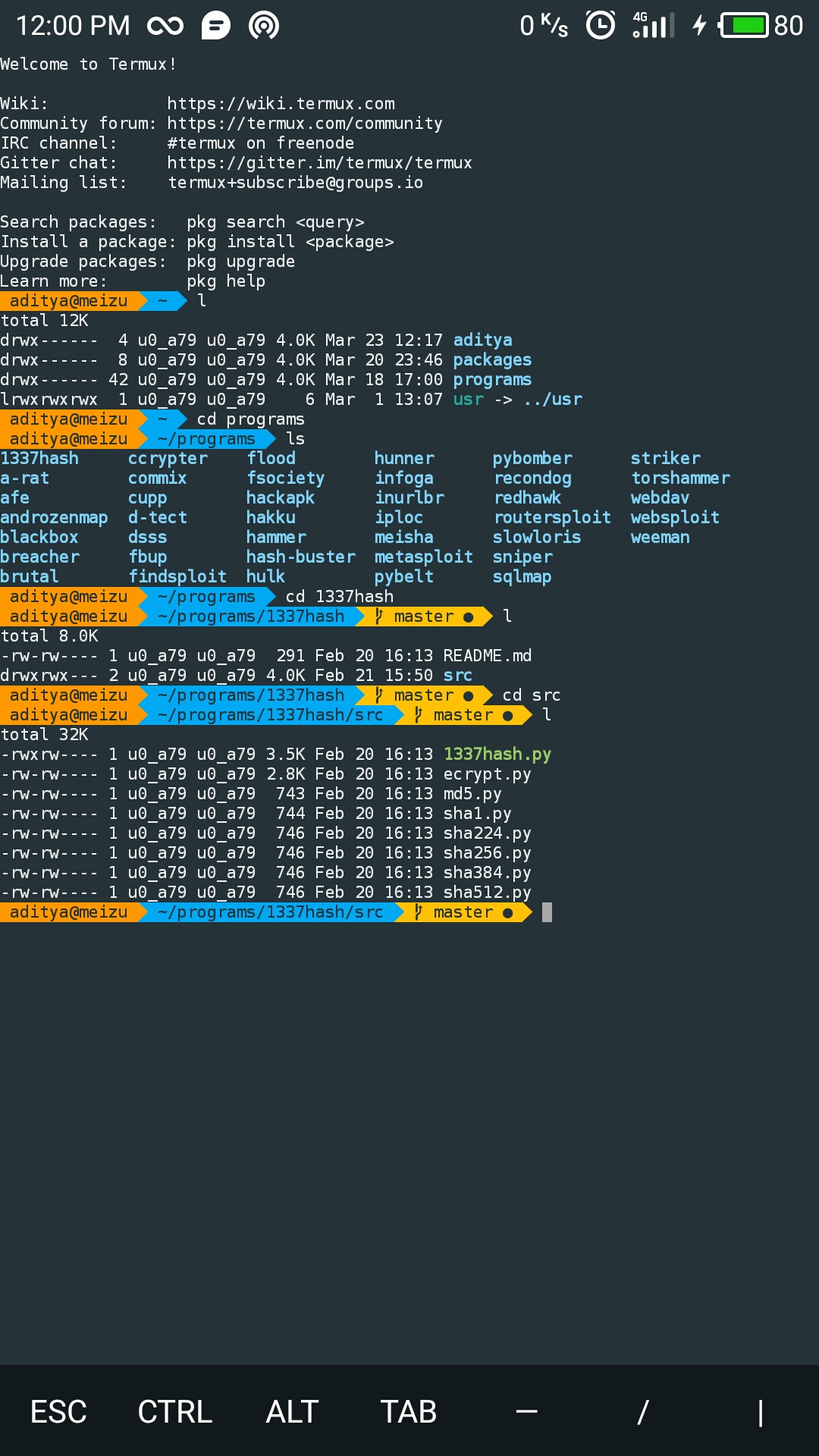Tap the 'sha224.py' file name
The image size is (819, 1456).
(x=488, y=833)
